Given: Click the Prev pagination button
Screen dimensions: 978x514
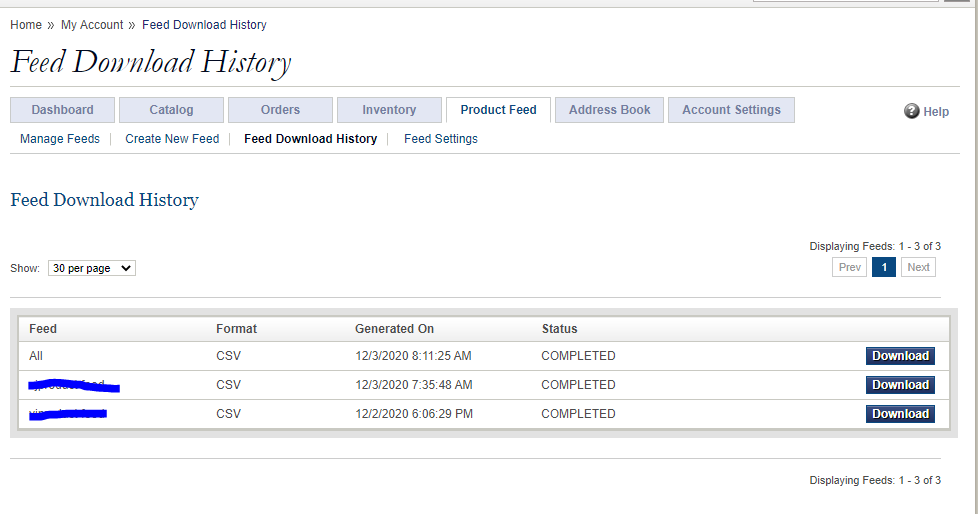Looking at the screenshot, I should 850,267.
